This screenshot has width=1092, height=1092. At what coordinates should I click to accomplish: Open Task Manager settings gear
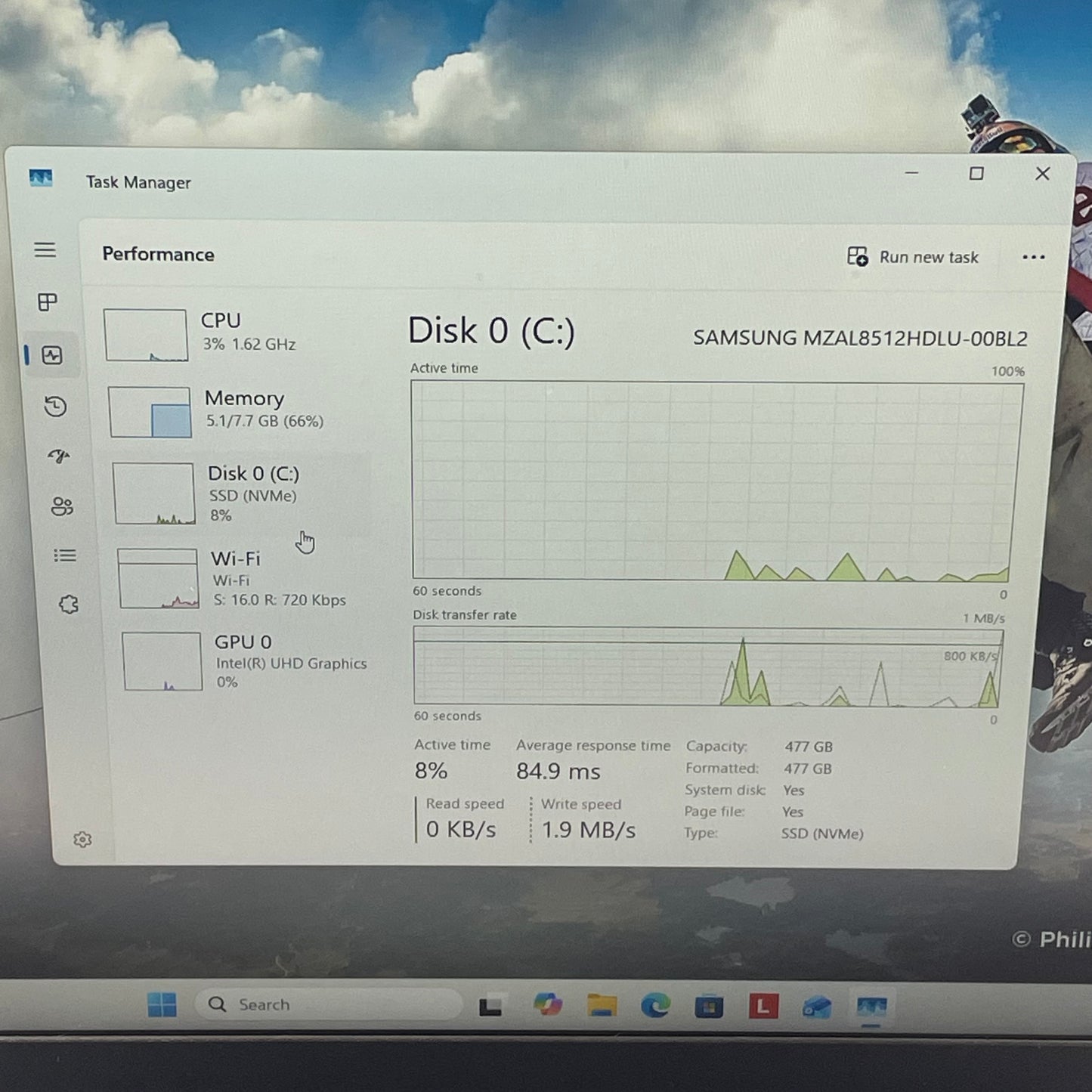click(82, 840)
